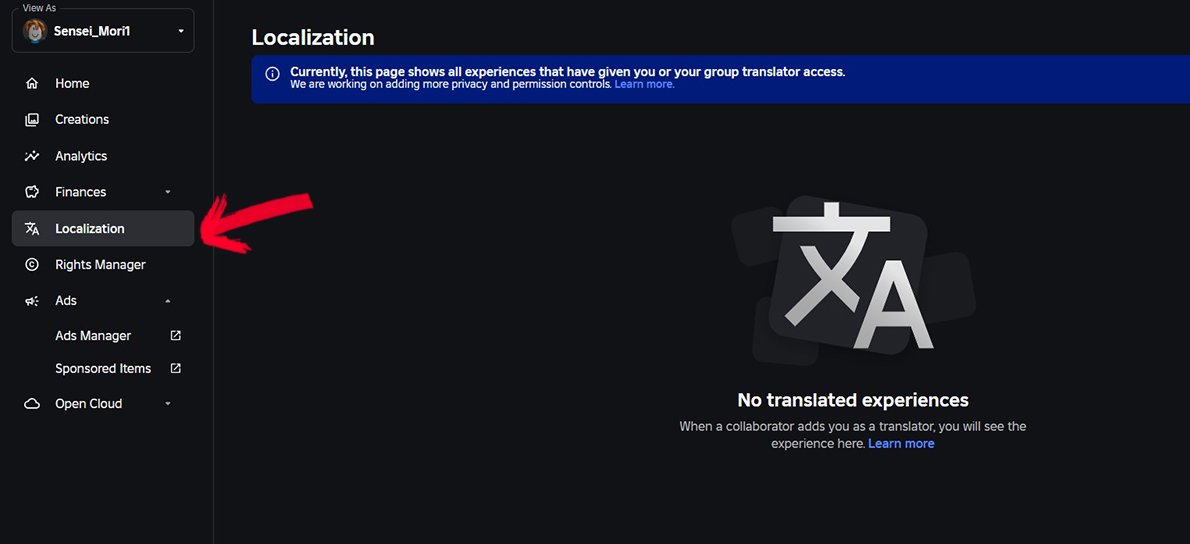Open Sponsored Items entry
Image resolution: width=1190 pixels, height=544 pixels.
[102, 368]
